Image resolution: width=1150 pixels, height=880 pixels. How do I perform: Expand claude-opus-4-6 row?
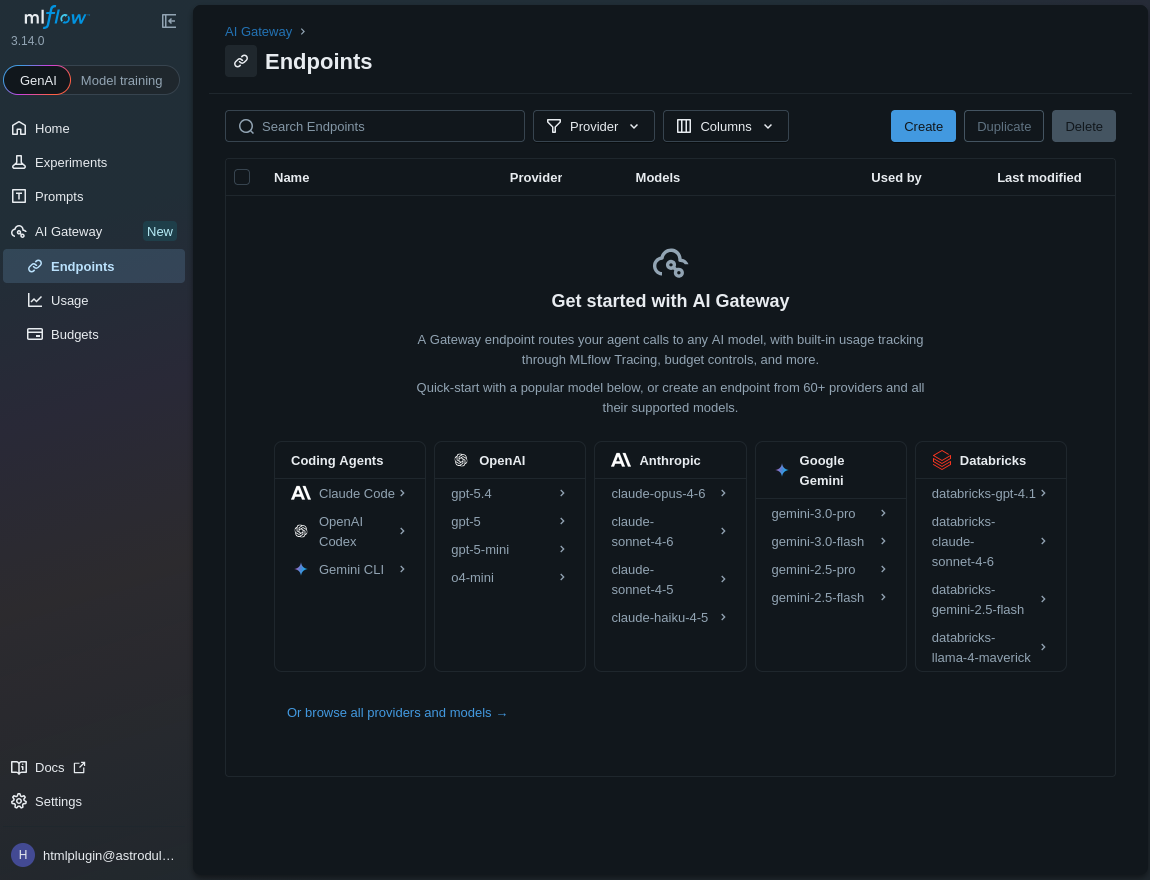point(670,494)
